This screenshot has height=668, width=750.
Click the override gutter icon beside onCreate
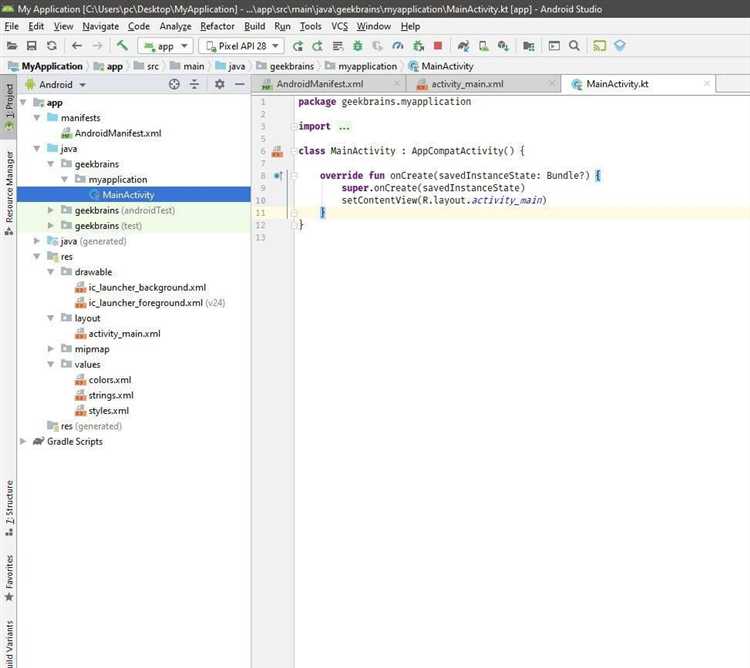point(278,175)
